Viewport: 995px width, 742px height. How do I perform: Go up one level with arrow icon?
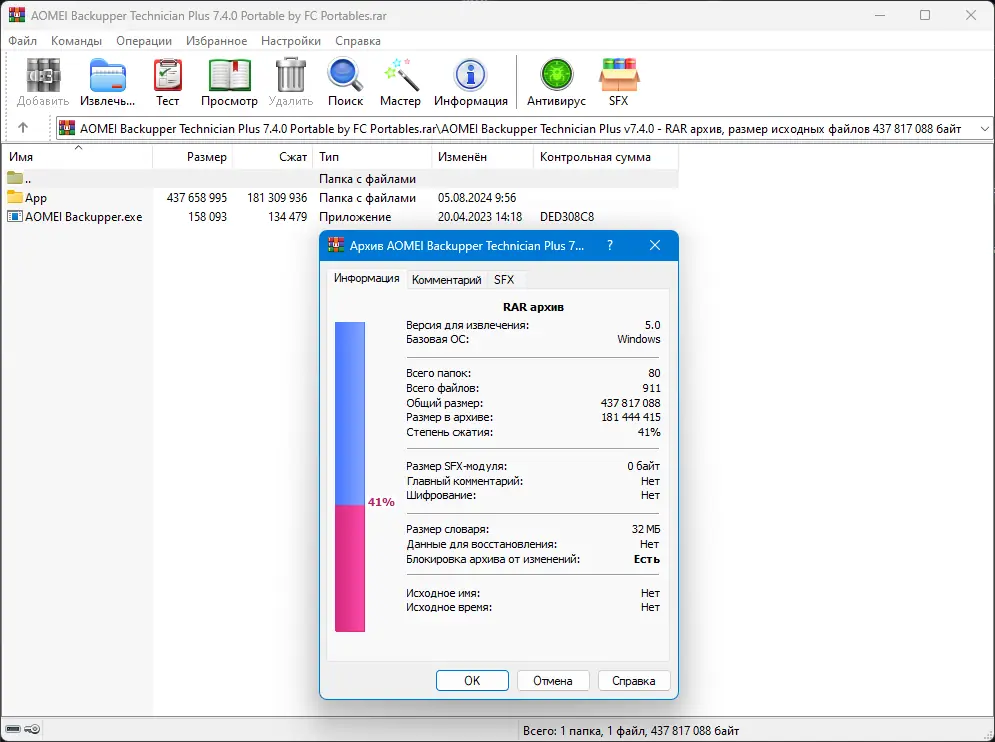(23, 128)
